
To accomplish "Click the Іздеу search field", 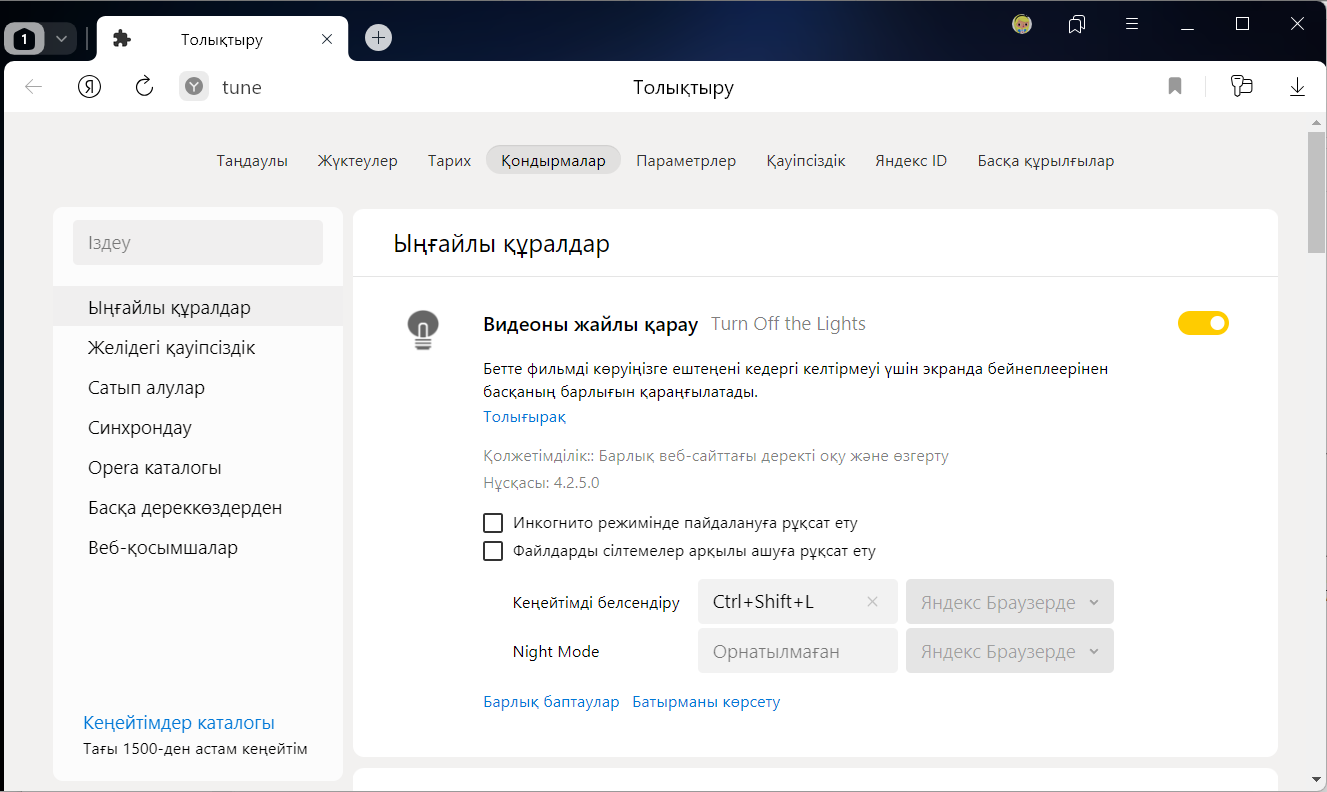I will pos(198,243).
